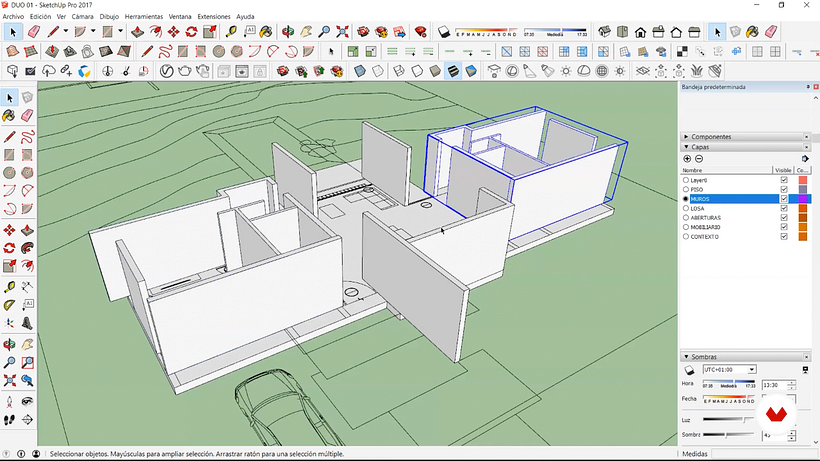Click the 3D Text/Text label tool icon
Image resolution: width=820 pixels, height=461 pixels.
point(249,32)
